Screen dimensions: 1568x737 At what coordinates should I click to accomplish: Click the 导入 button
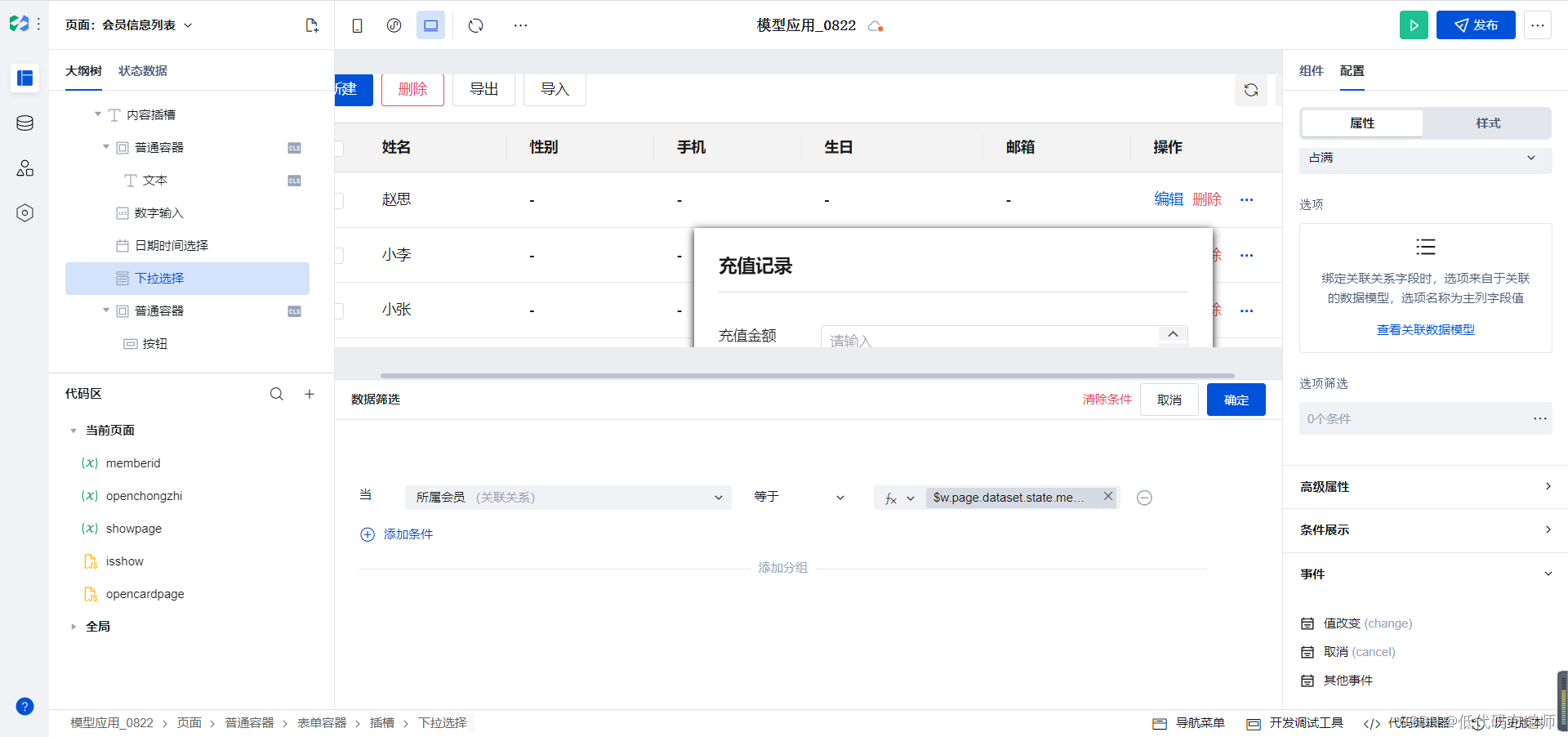pyautogui.click(x=555, y=90)
